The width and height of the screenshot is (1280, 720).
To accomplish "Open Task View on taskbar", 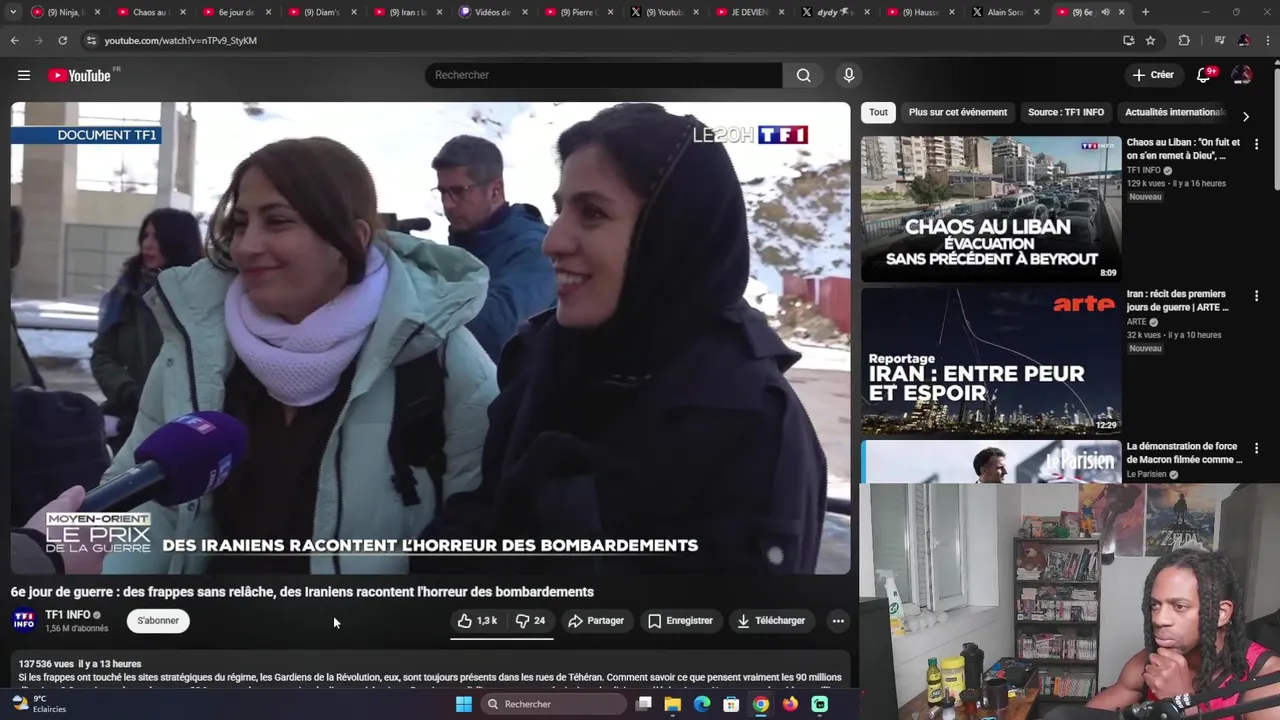I will tap(644, 704).
